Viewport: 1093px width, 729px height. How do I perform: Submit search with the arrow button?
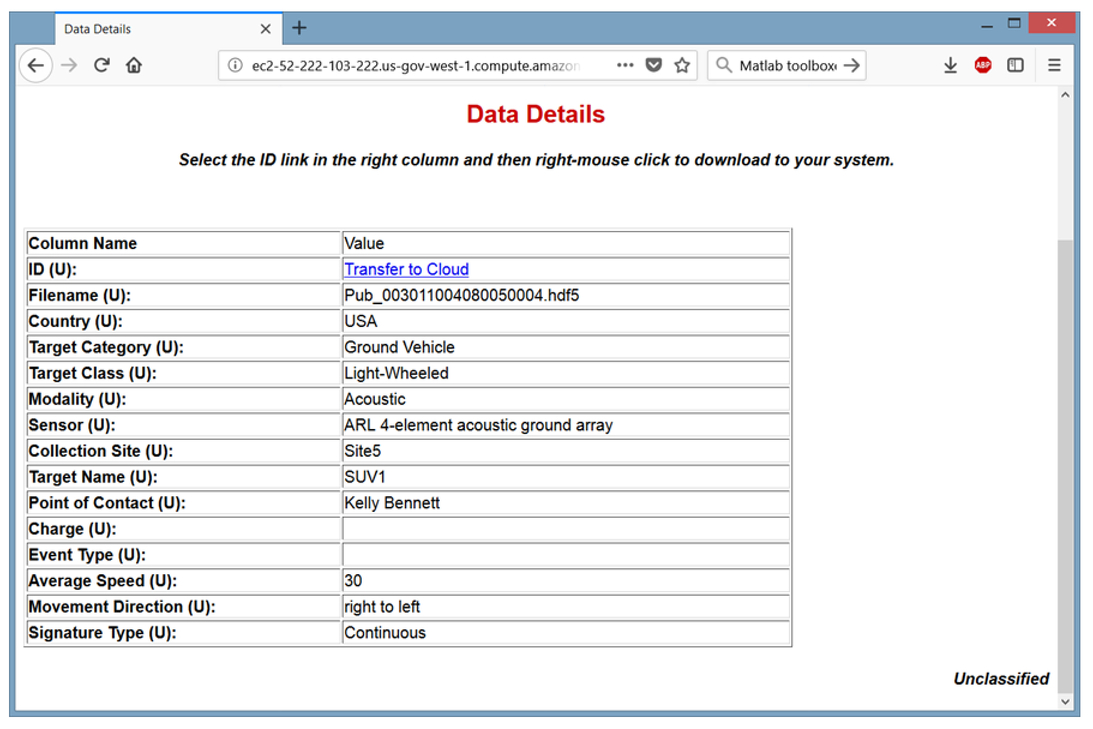(x=851, y=66)
